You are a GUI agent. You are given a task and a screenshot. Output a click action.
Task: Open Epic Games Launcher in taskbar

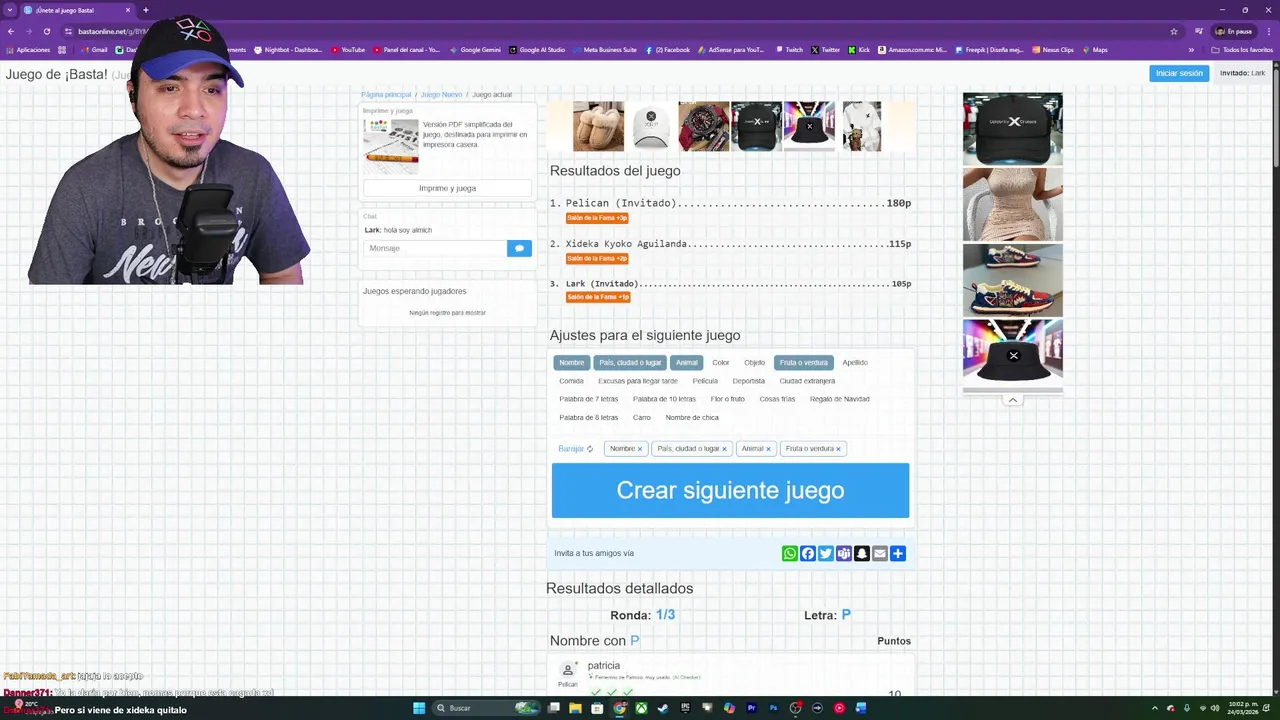tap(685, 708)
